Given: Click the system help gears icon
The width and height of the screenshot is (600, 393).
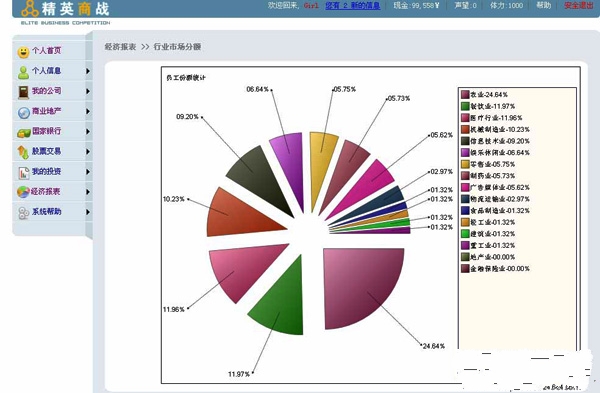Looking at the screenshot, I should [x=24, y=213].
